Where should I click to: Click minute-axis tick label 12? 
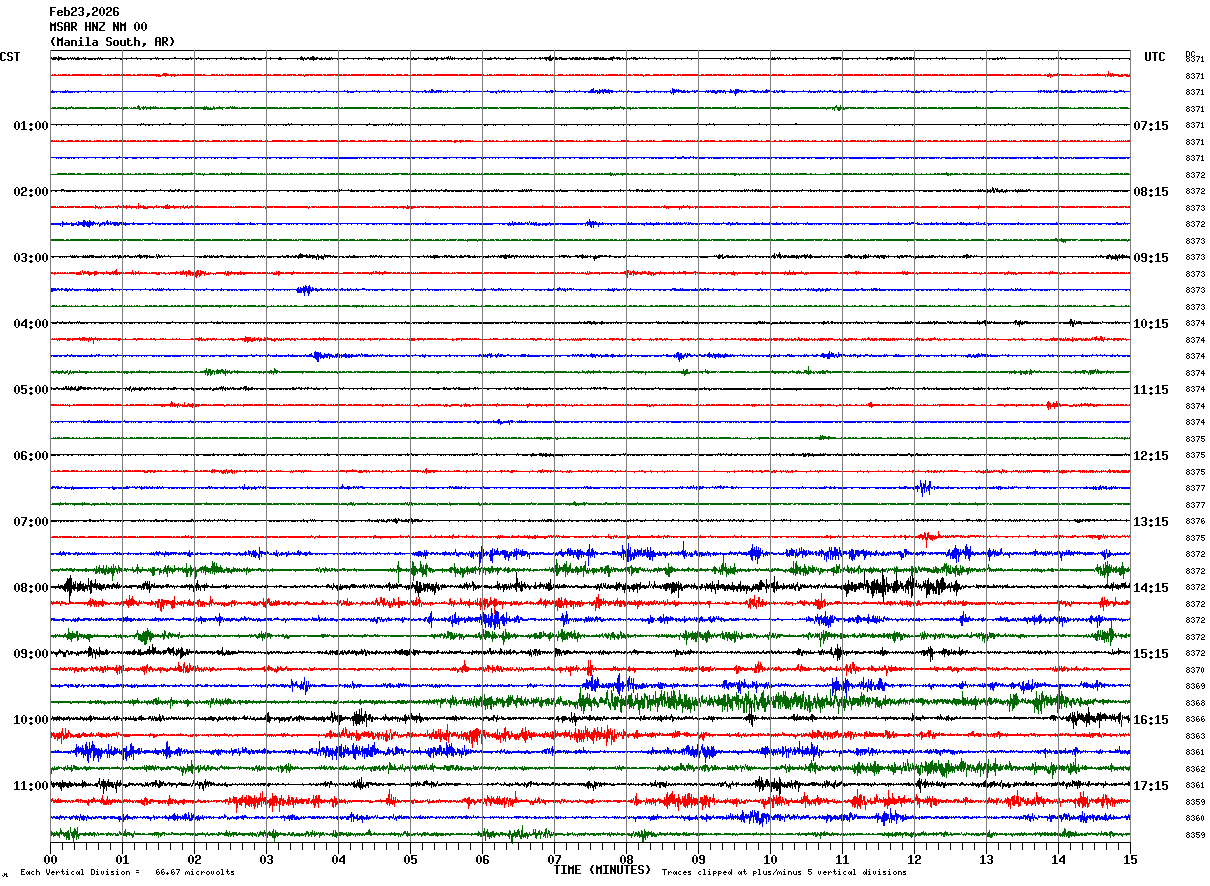click(x=914, y=859)
